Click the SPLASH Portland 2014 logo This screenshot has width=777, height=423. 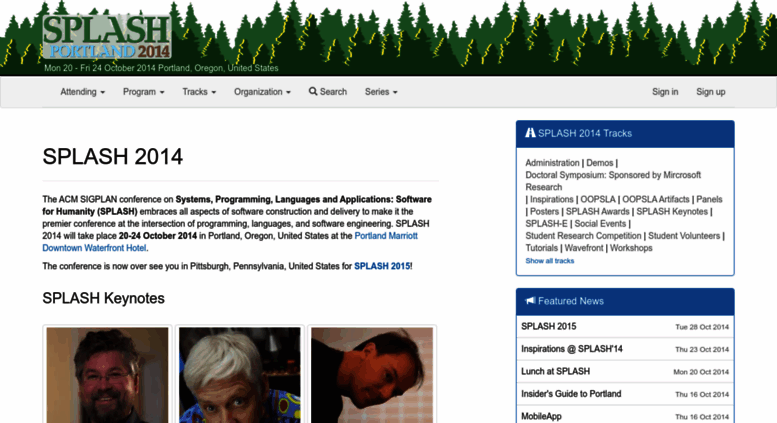(107, 37)
